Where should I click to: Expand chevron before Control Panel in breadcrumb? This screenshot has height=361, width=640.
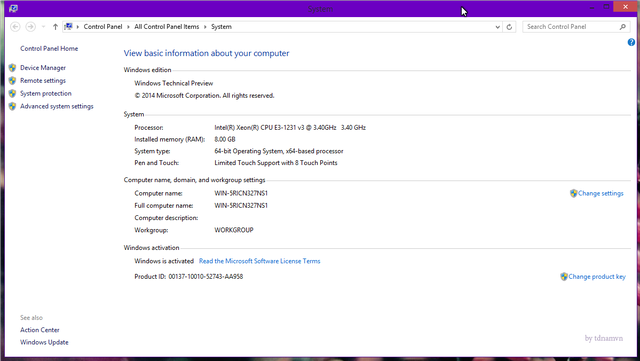click(78, 27)
